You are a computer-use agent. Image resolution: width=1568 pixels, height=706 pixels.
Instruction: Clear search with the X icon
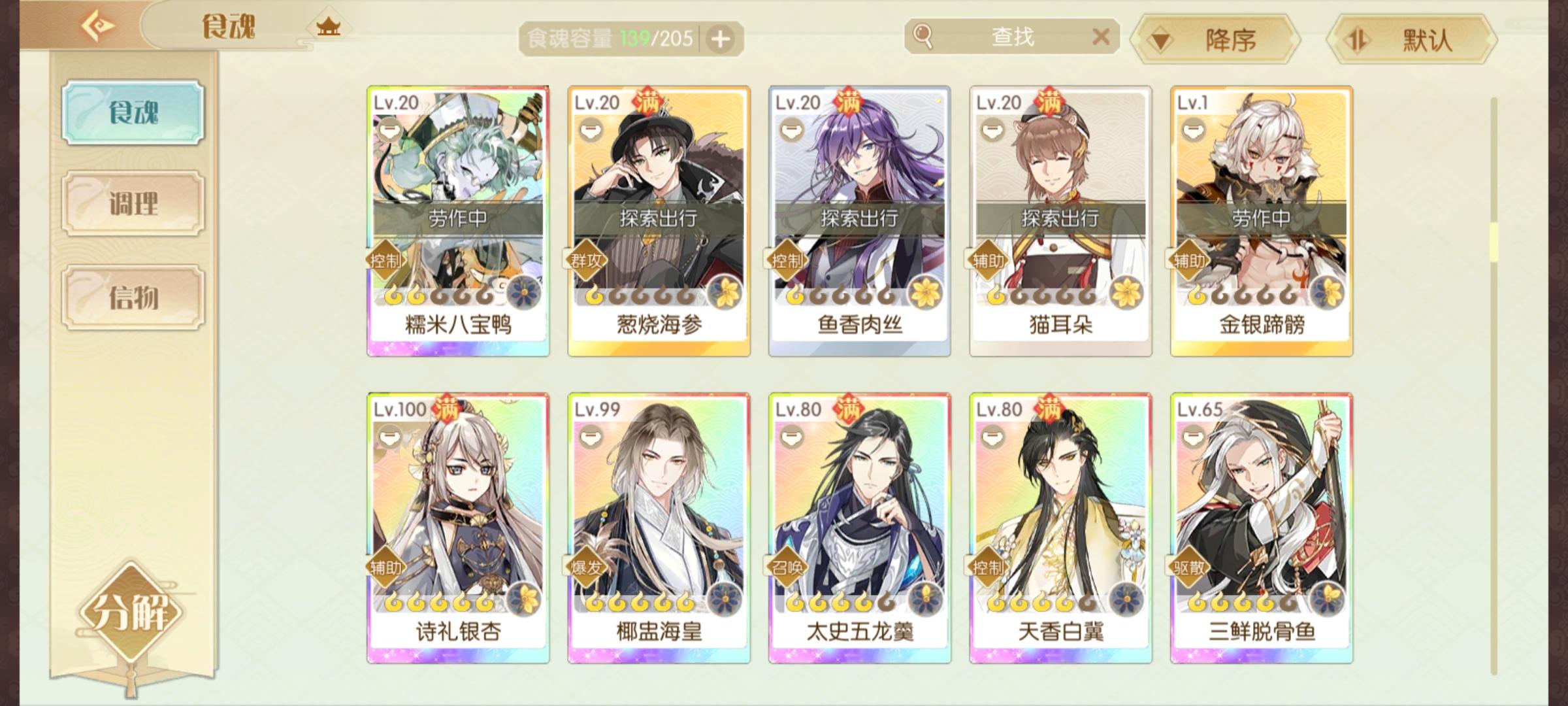[1101, 37]
